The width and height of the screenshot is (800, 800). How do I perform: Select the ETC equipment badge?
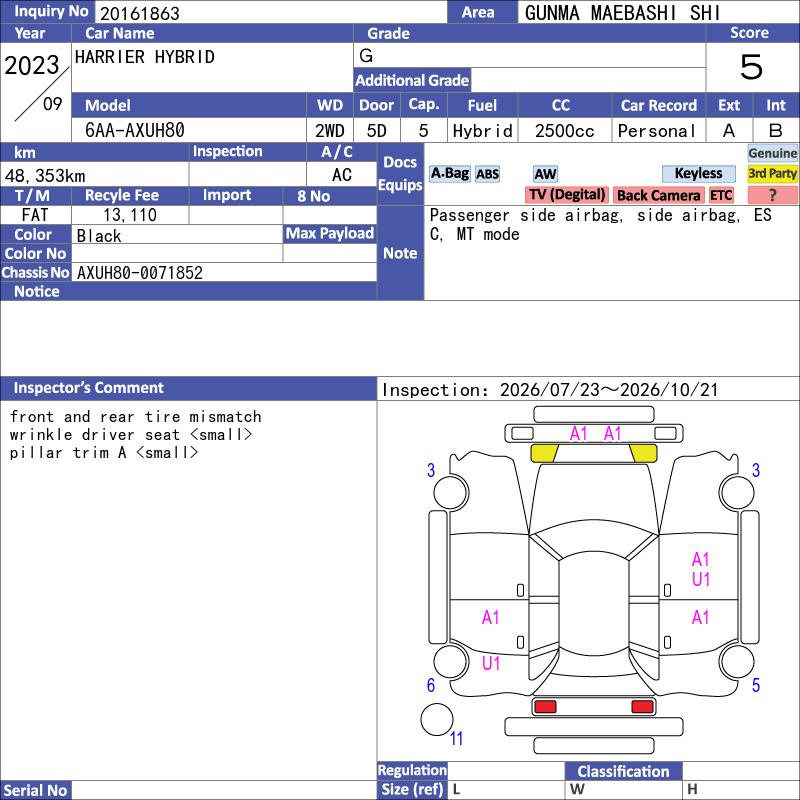coord(721,195)
